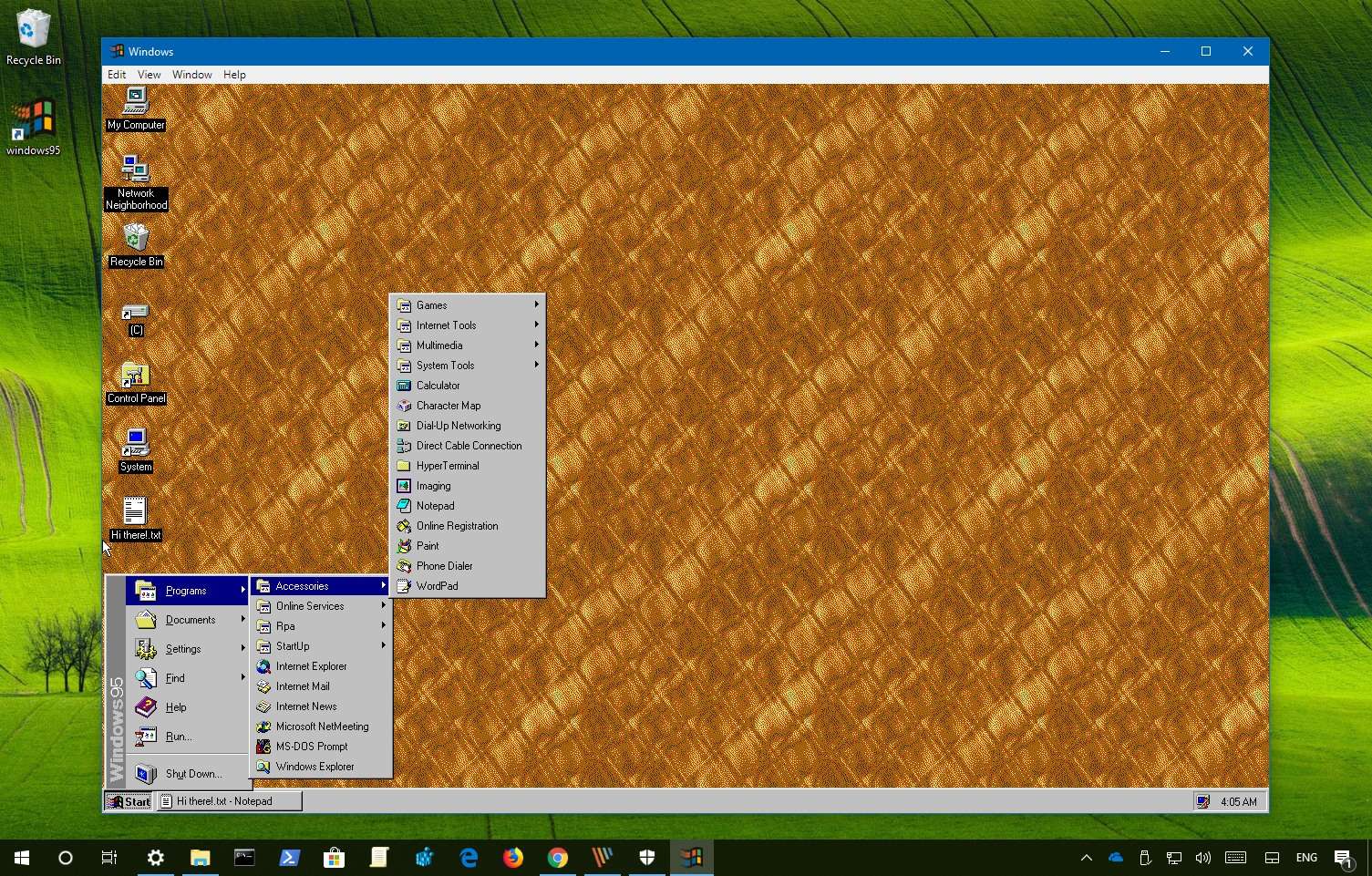Click Firefox icon in Windows 10 taskbar
Image resolution: width=1372 pixels, height=876 pixels.
click(x=513, y=858)
